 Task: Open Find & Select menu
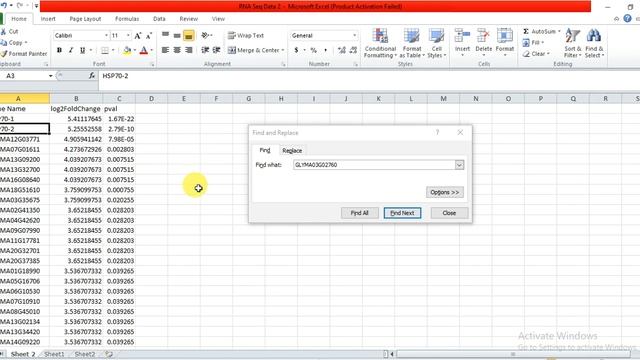click(x=594, y=43)
